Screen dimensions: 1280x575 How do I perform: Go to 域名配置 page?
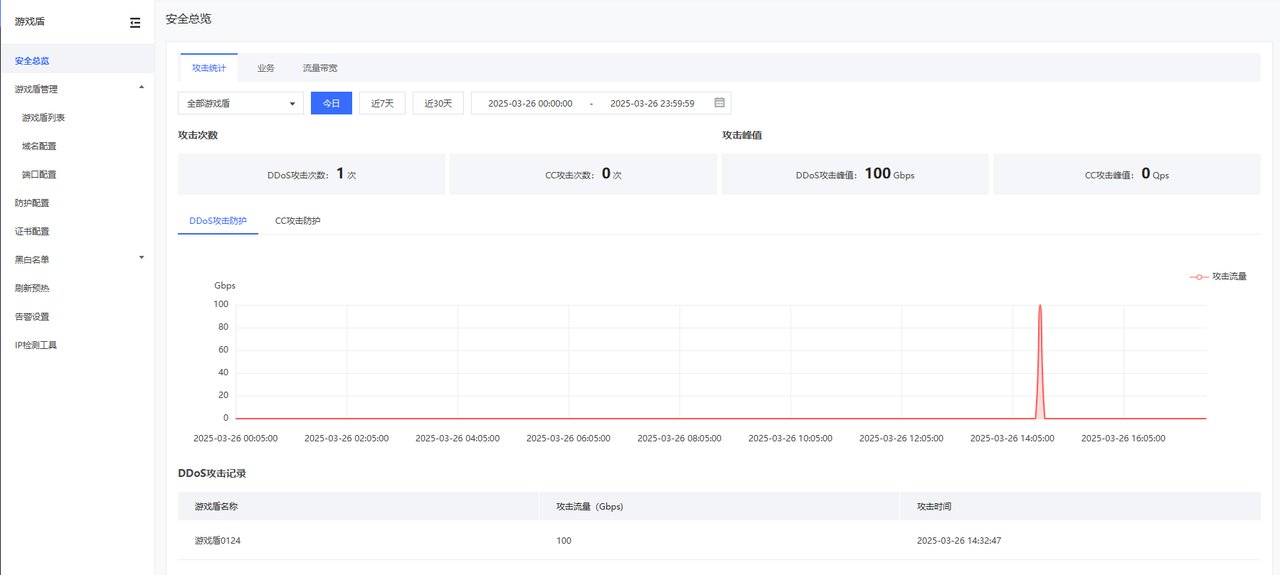click(39, 146)
